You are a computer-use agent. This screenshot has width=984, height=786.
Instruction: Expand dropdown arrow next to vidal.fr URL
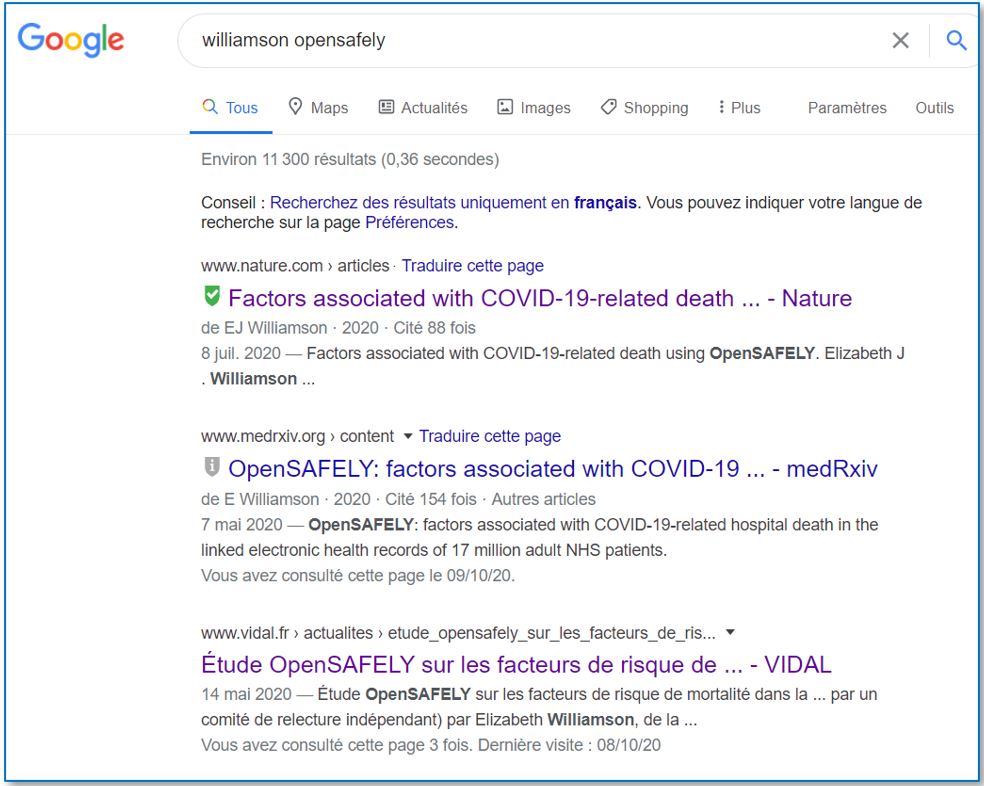point(730,632)
